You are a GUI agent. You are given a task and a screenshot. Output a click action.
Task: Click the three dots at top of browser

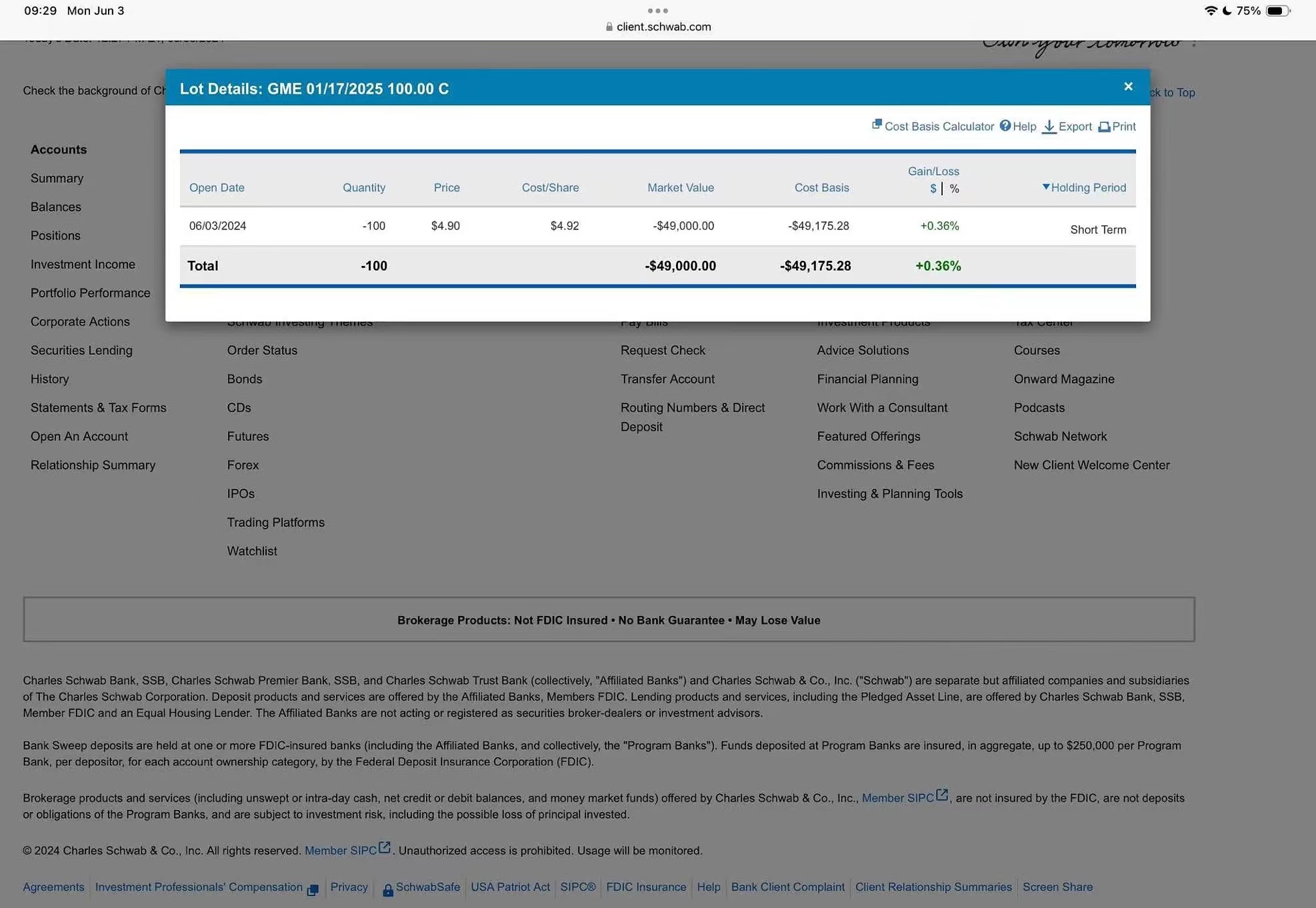click(x=657, y=11)
